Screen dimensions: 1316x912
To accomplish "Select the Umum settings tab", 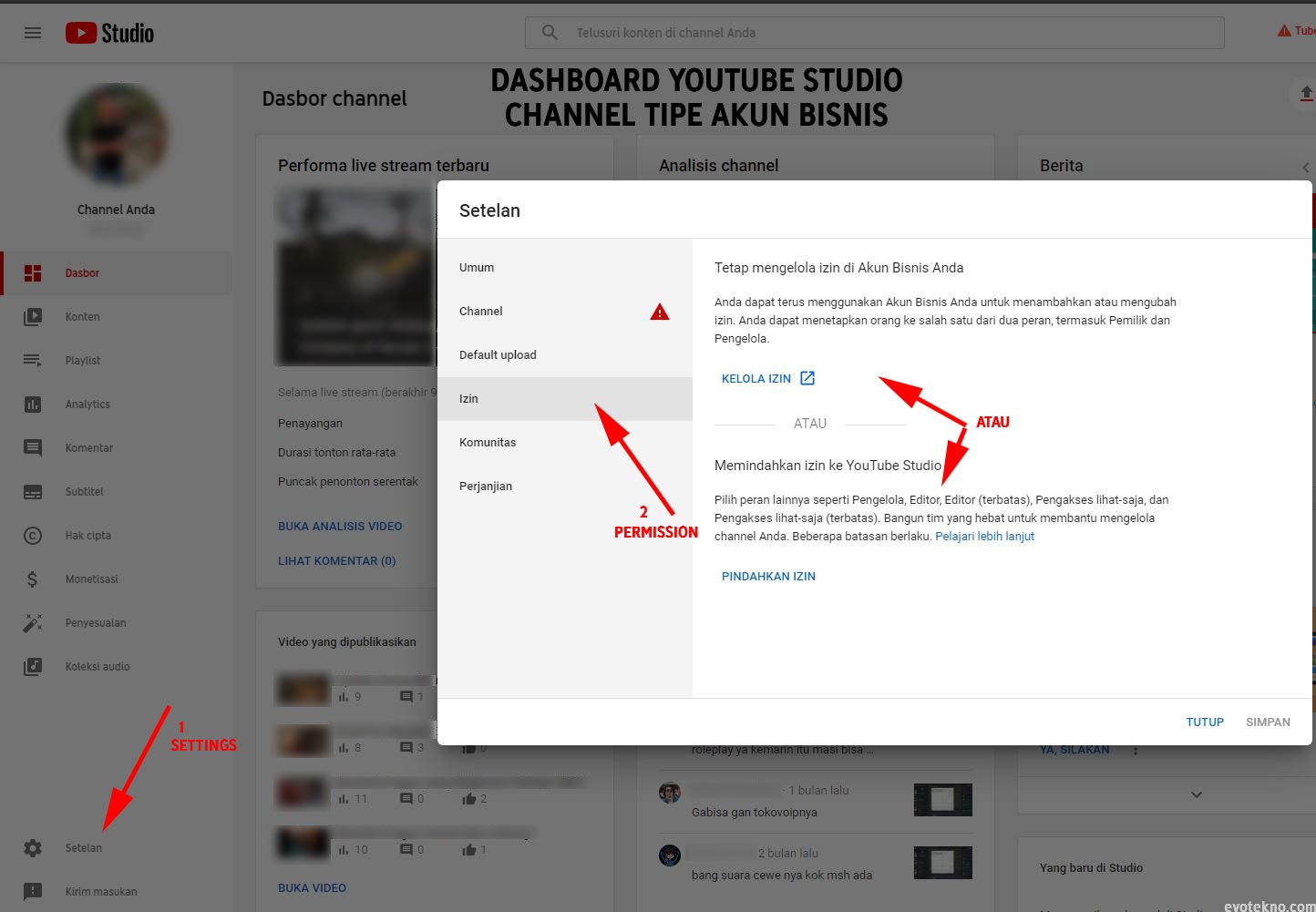I will (565, 268).
